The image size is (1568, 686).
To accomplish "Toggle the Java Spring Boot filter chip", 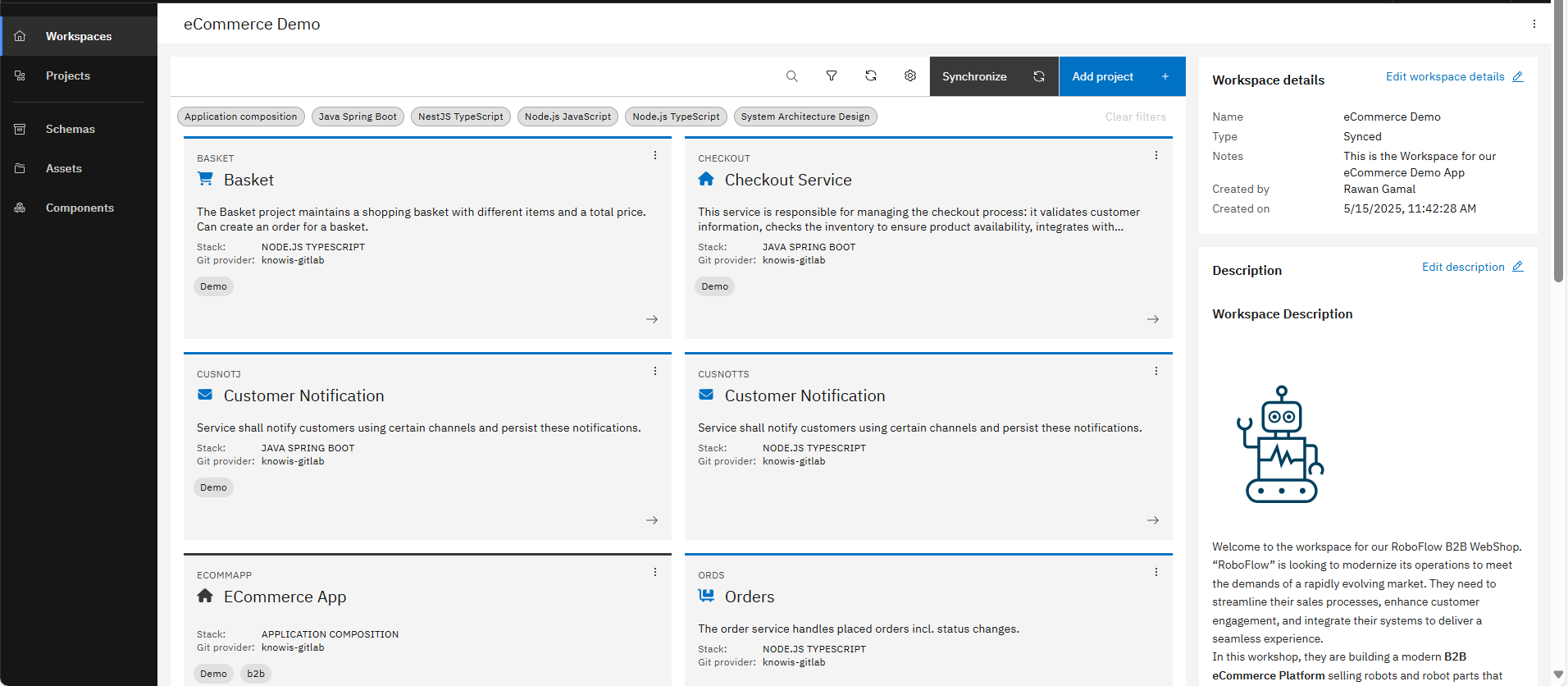I will coord(358,117).
